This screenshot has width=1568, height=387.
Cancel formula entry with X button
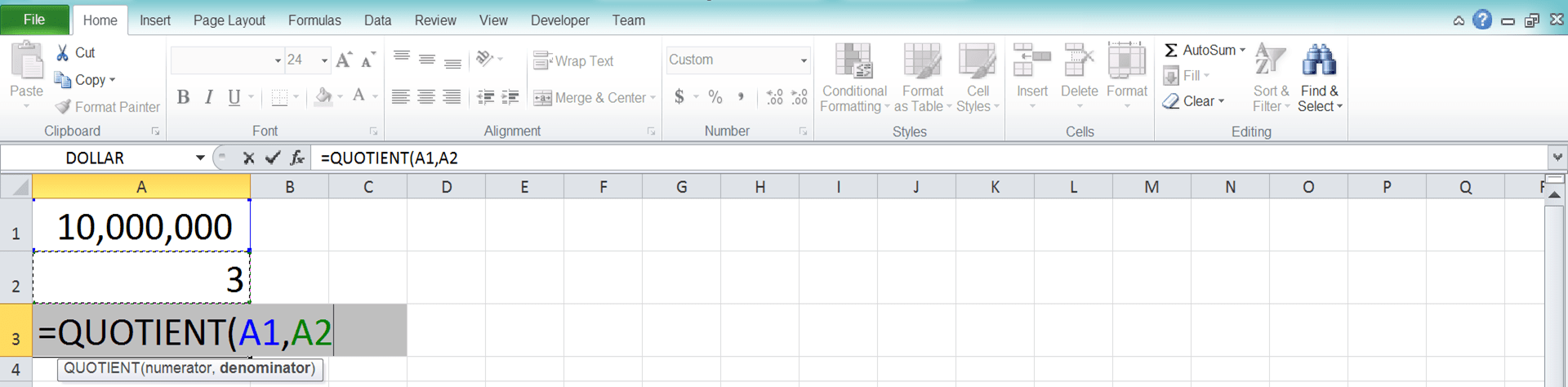[248, 158]
